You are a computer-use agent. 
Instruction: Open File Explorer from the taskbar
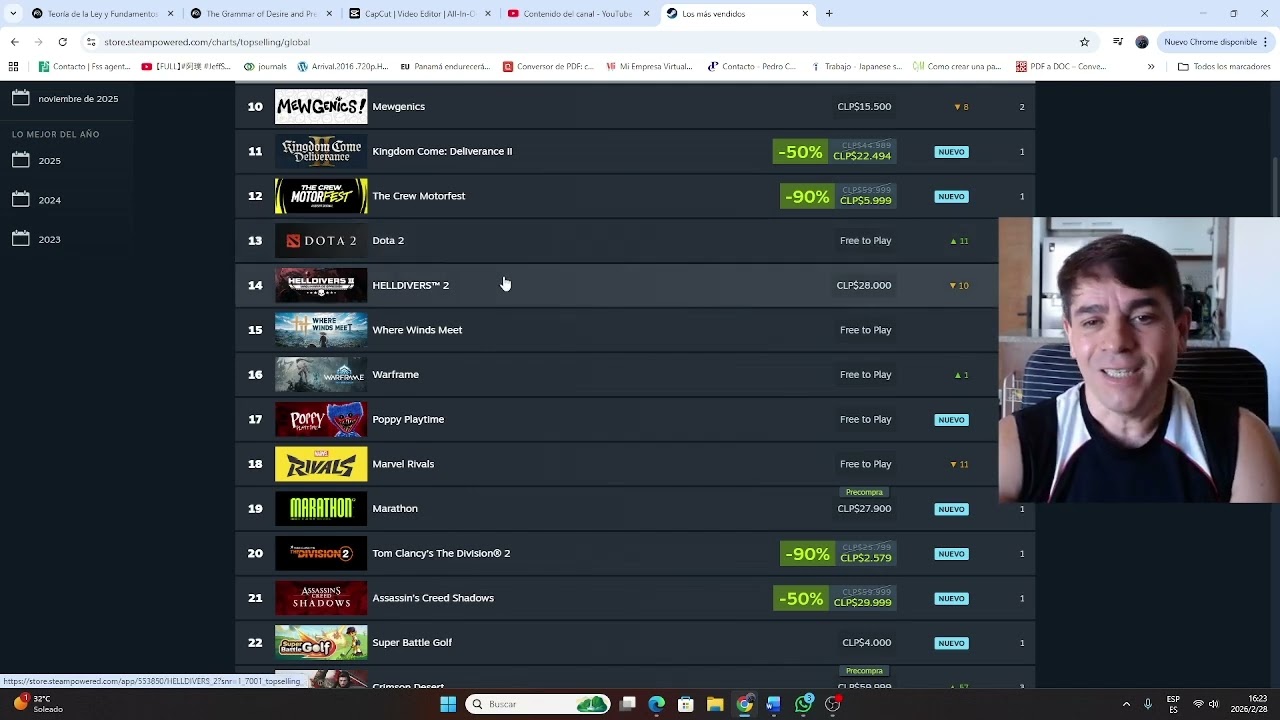[x=715, y=704]
